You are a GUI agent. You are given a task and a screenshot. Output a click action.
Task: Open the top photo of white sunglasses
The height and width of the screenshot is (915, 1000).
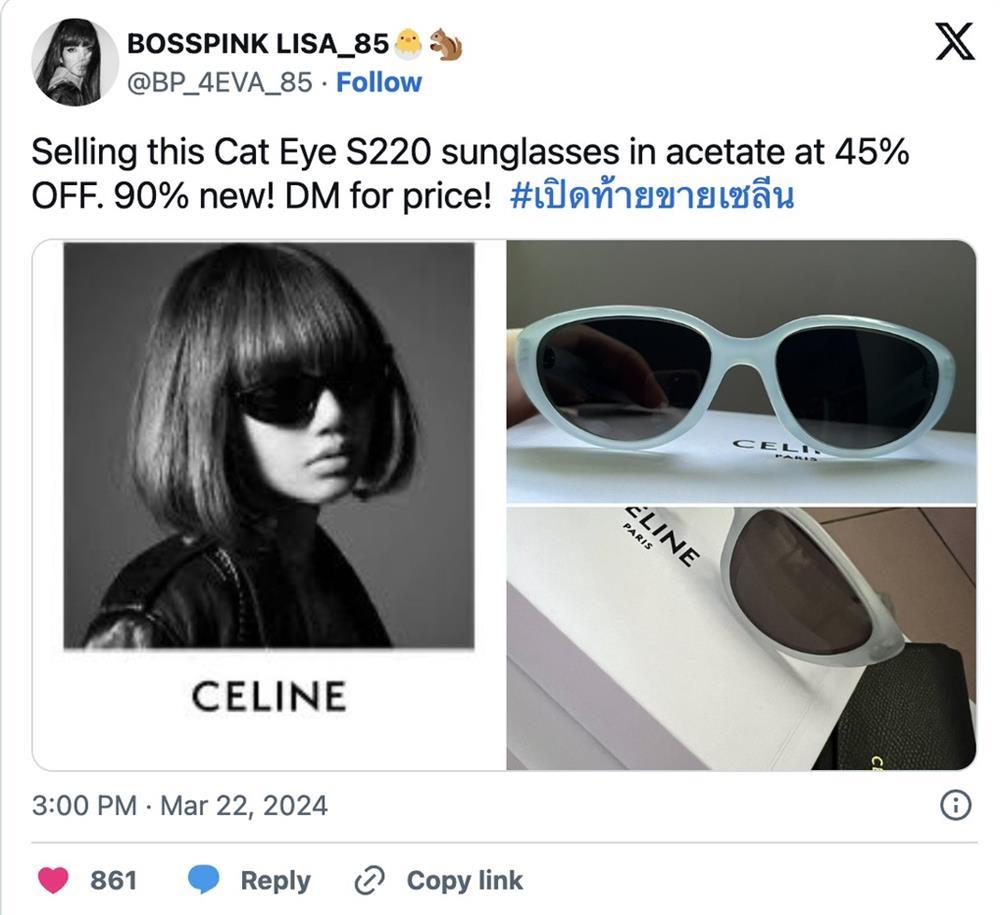745,370
